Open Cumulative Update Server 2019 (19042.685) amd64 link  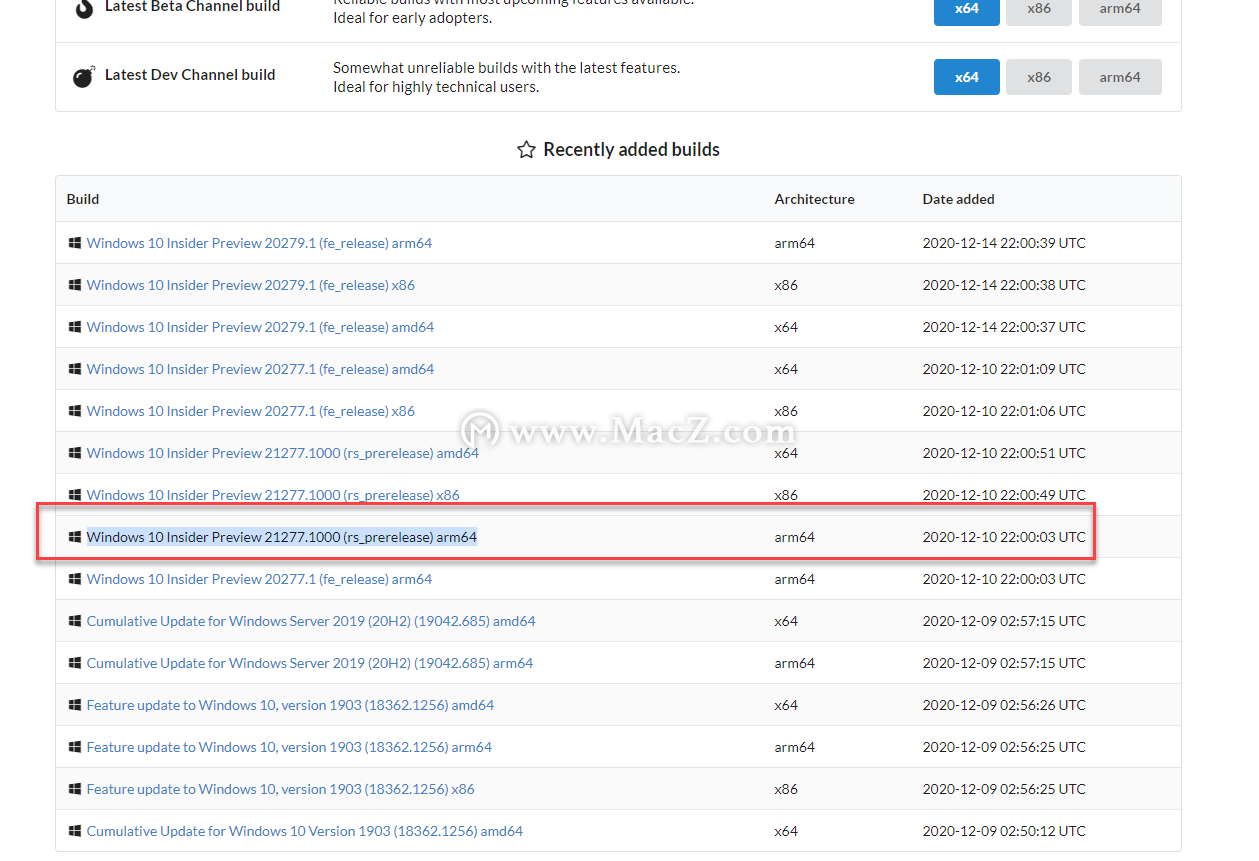pos(311,621)
